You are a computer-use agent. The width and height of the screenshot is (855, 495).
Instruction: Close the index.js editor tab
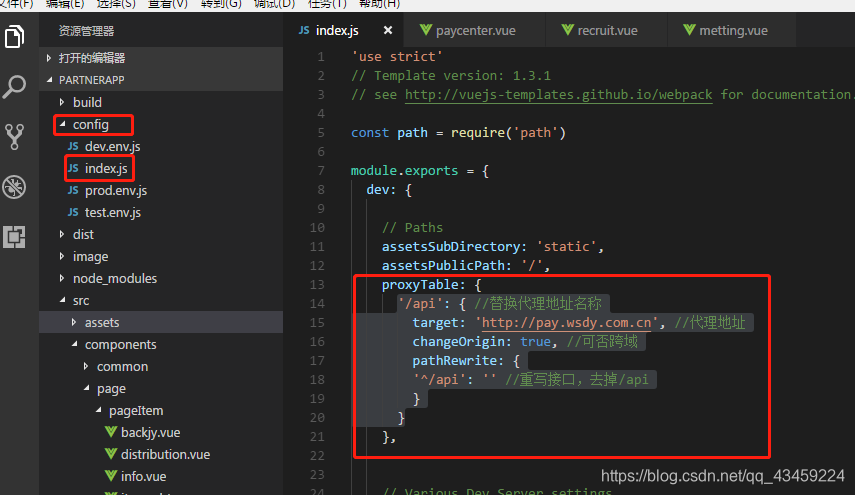click(x=388, y=30)
